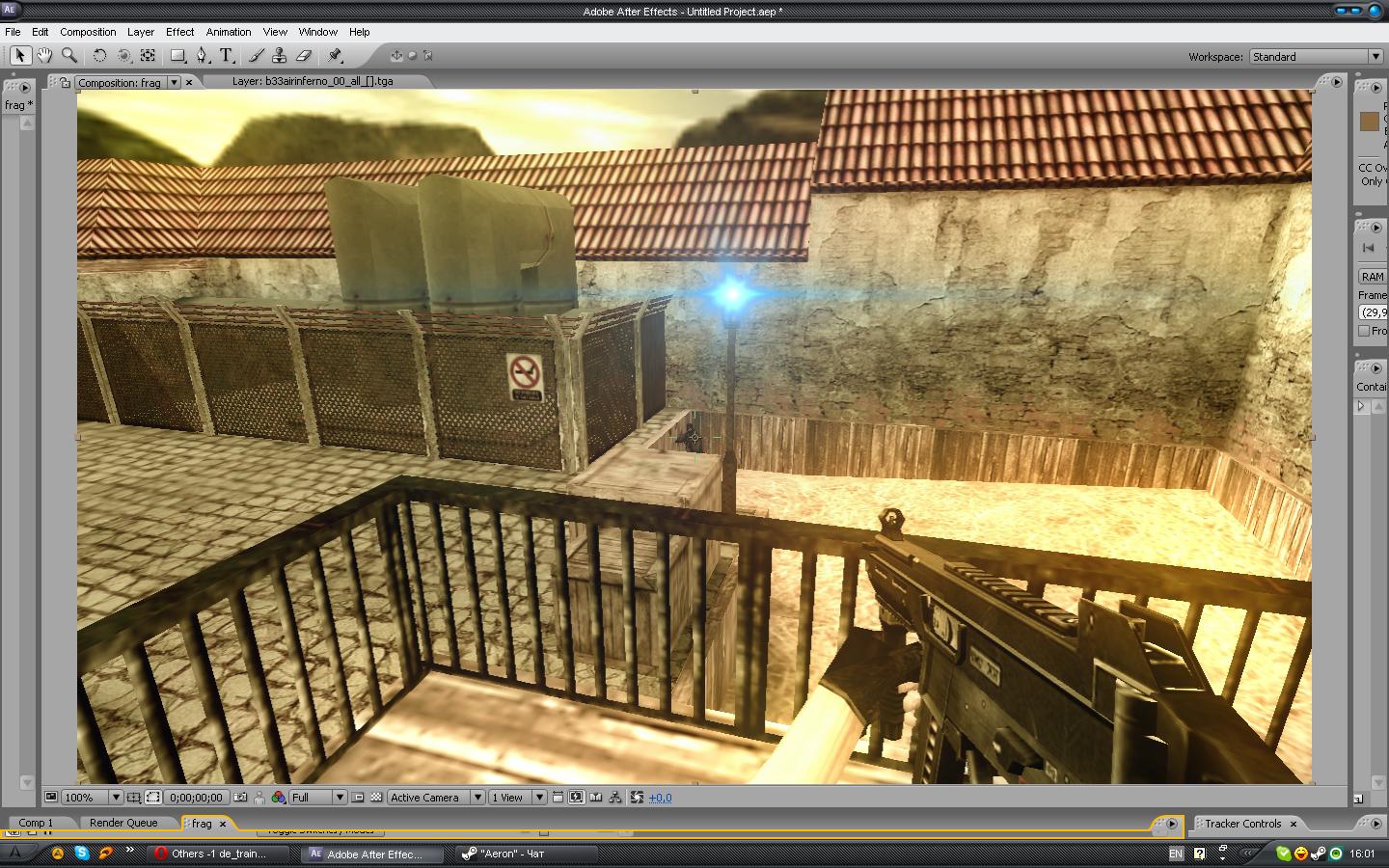The image size is (1389, 868).
Task: Open Comp Flowchart View icon
Action: pyautogui.click(x=615, y=798)
